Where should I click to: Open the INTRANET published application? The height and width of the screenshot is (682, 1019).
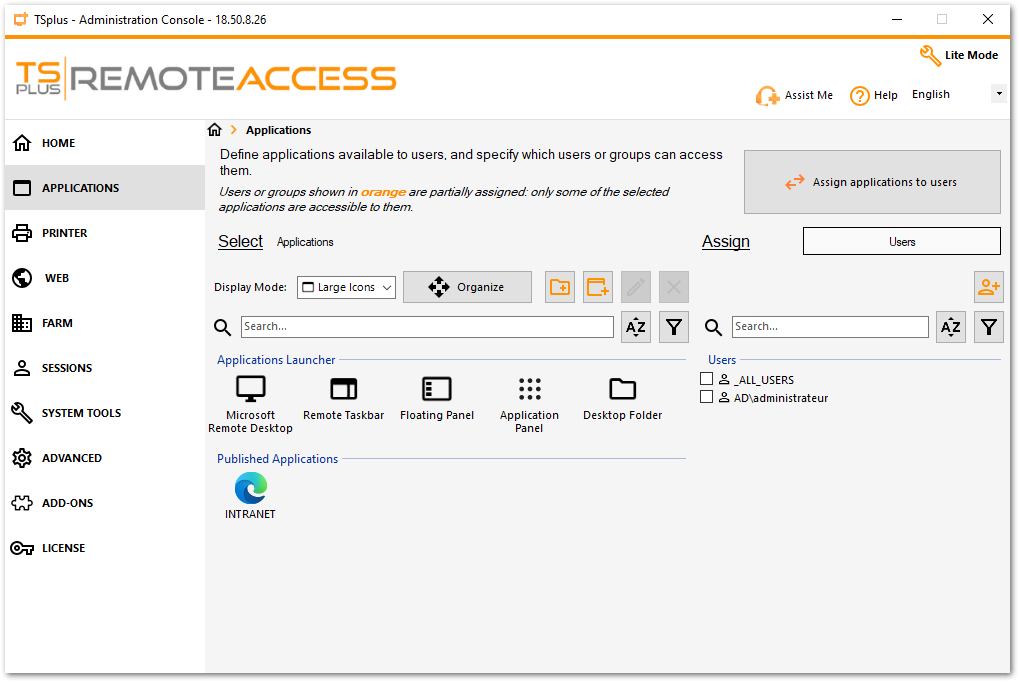click(x=249, y=490)
